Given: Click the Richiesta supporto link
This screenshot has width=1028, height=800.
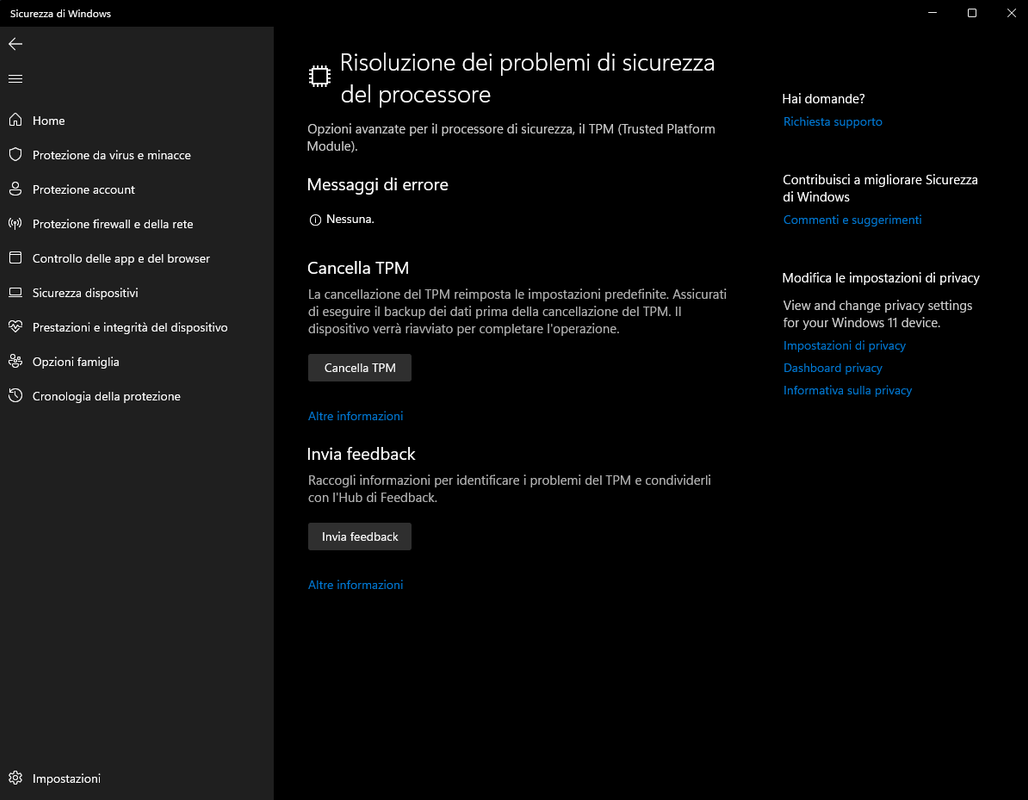Looking at the screenshot, I should click(x=833, y=121).
